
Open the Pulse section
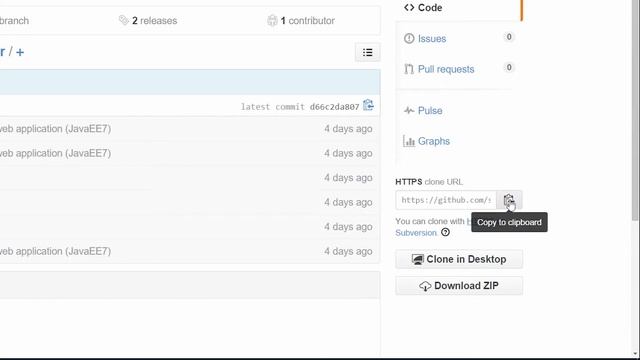click(x=430, y=111)
